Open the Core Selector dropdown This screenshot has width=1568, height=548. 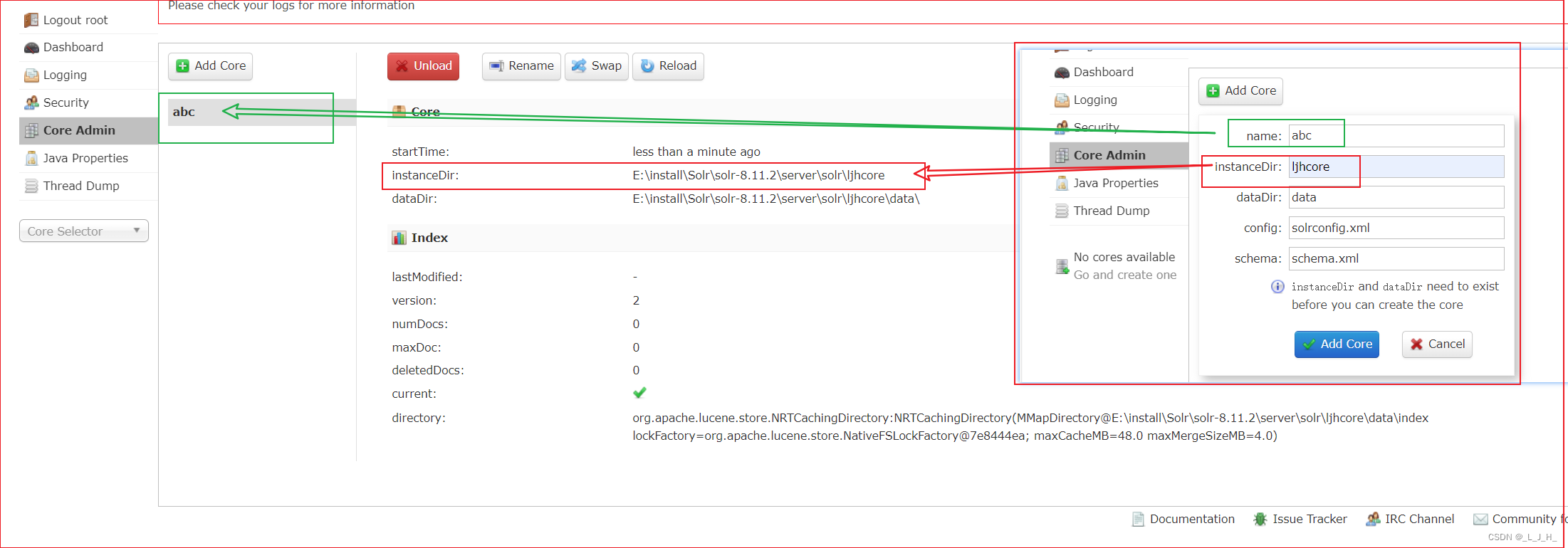pos(84,231)
